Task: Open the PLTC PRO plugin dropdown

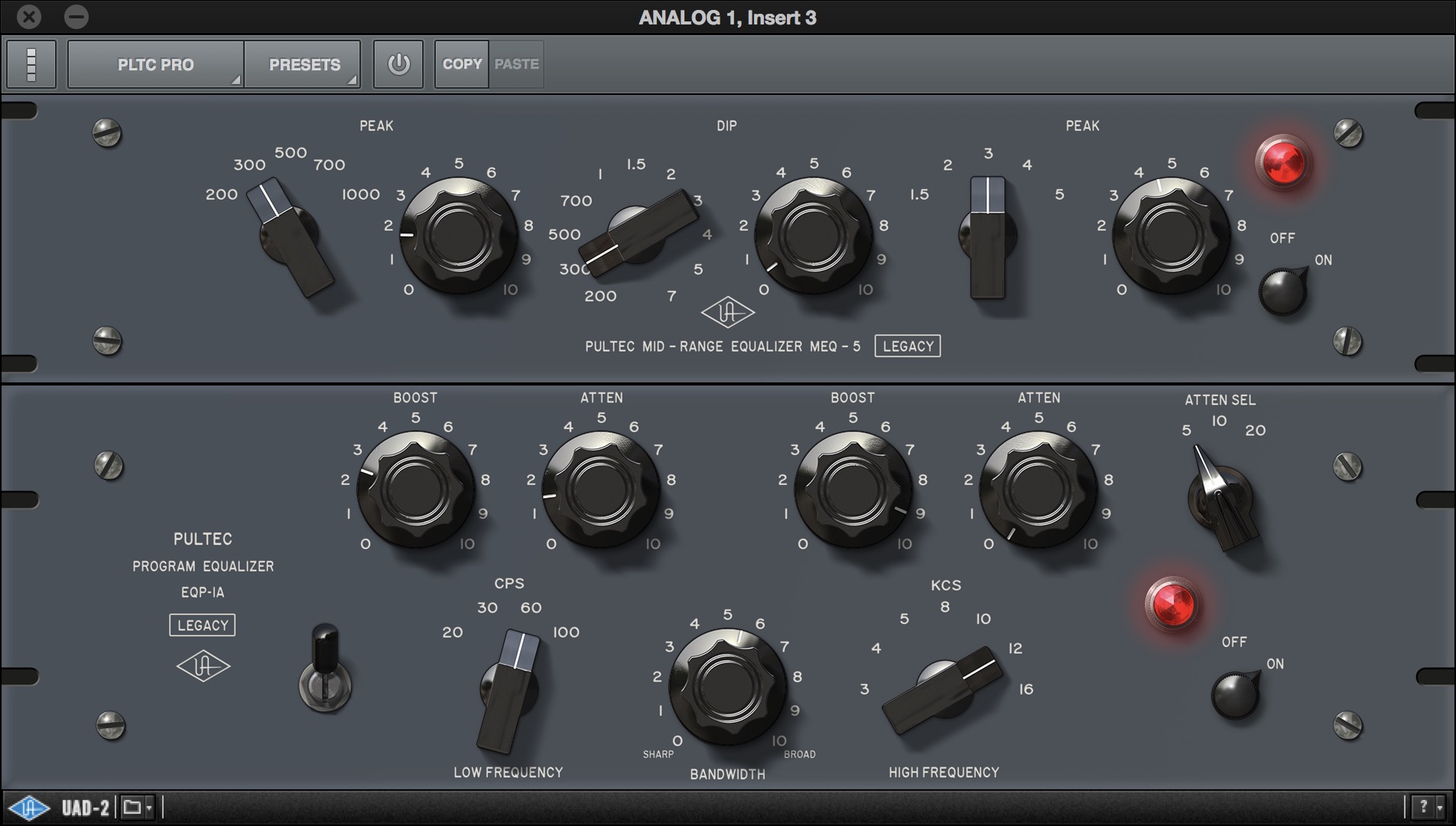Action: click(156, 64)
